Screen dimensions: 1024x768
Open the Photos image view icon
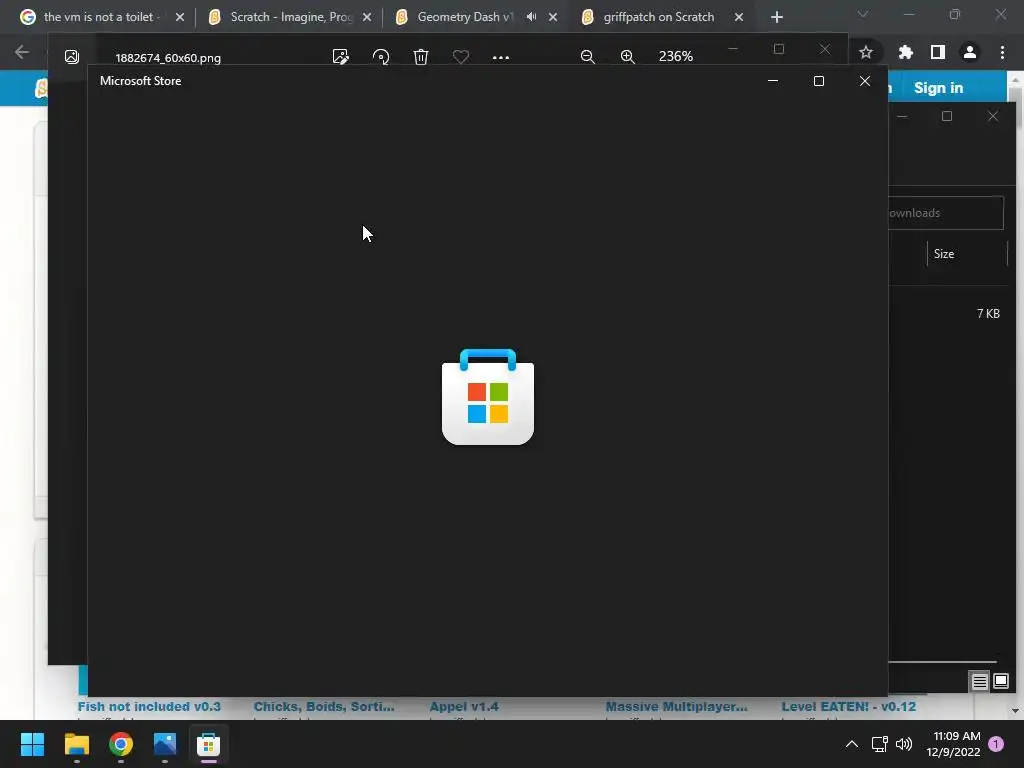coord(72,57)
